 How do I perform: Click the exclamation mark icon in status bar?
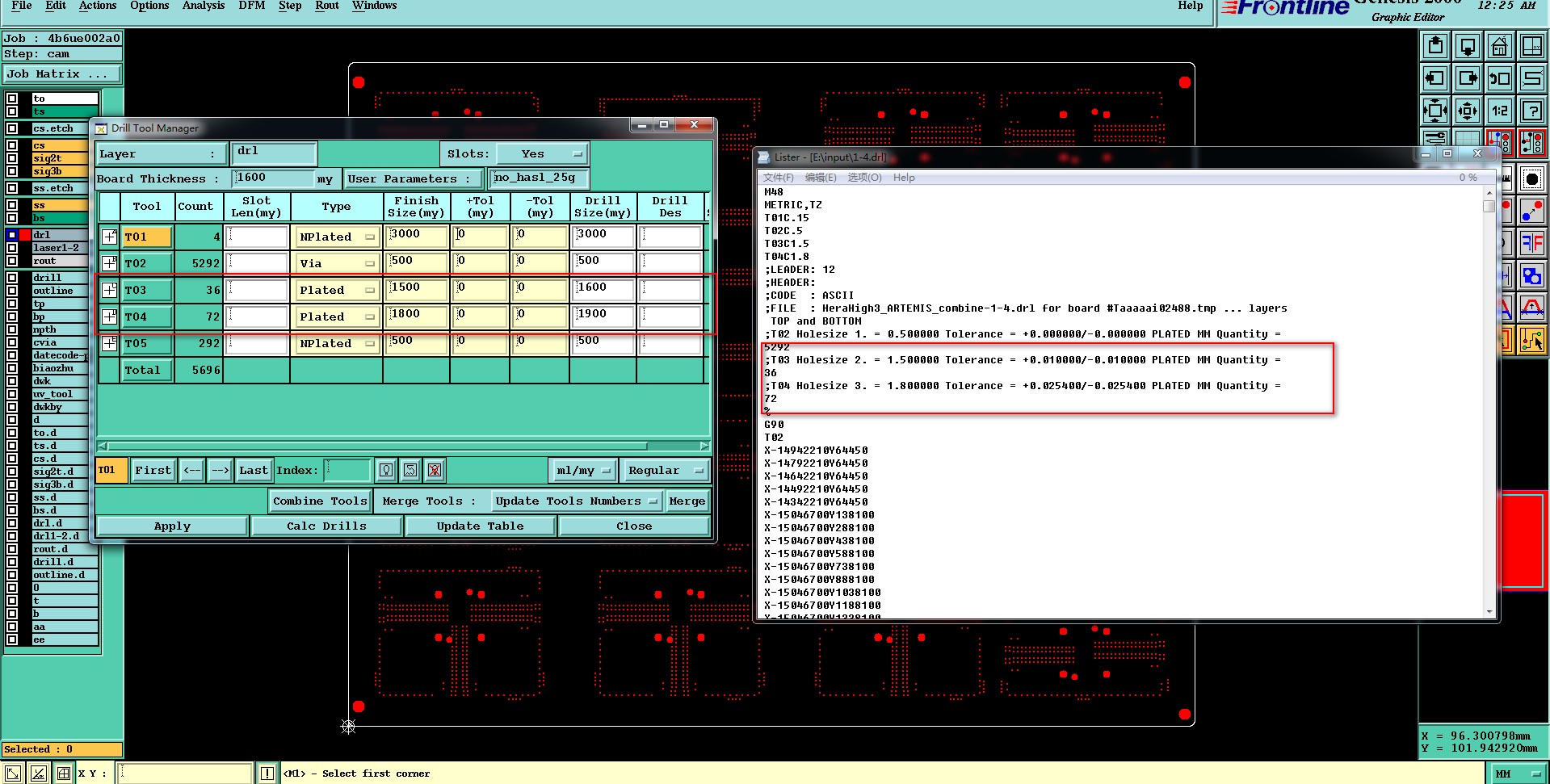(267, 774)
